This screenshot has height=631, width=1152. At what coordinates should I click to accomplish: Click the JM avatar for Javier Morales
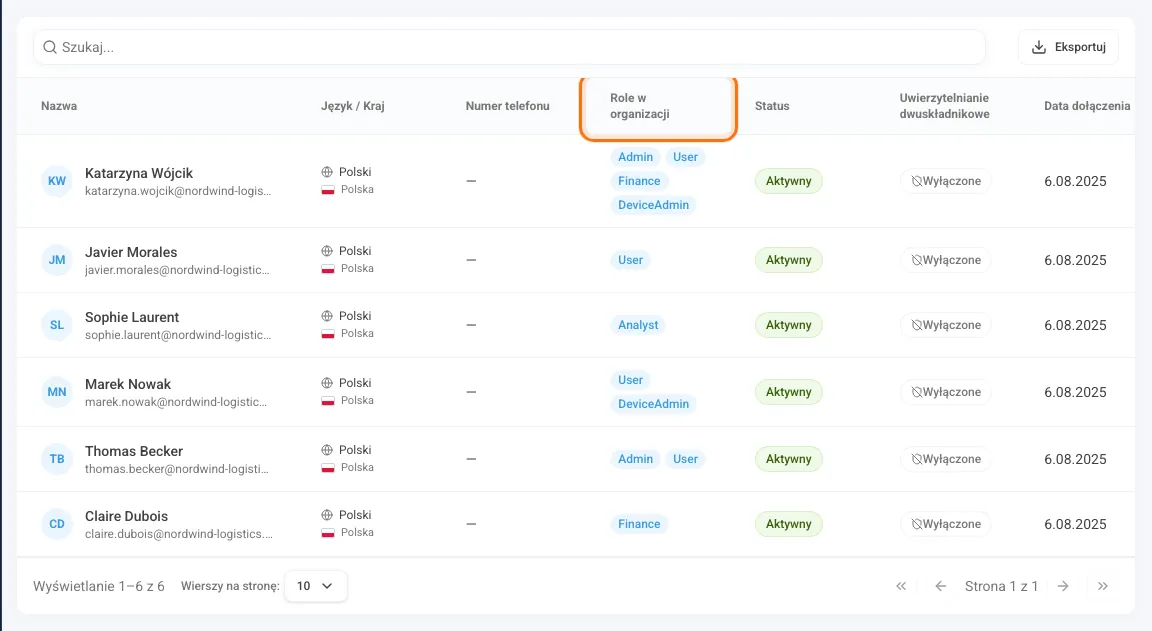[x=57, y=260]
